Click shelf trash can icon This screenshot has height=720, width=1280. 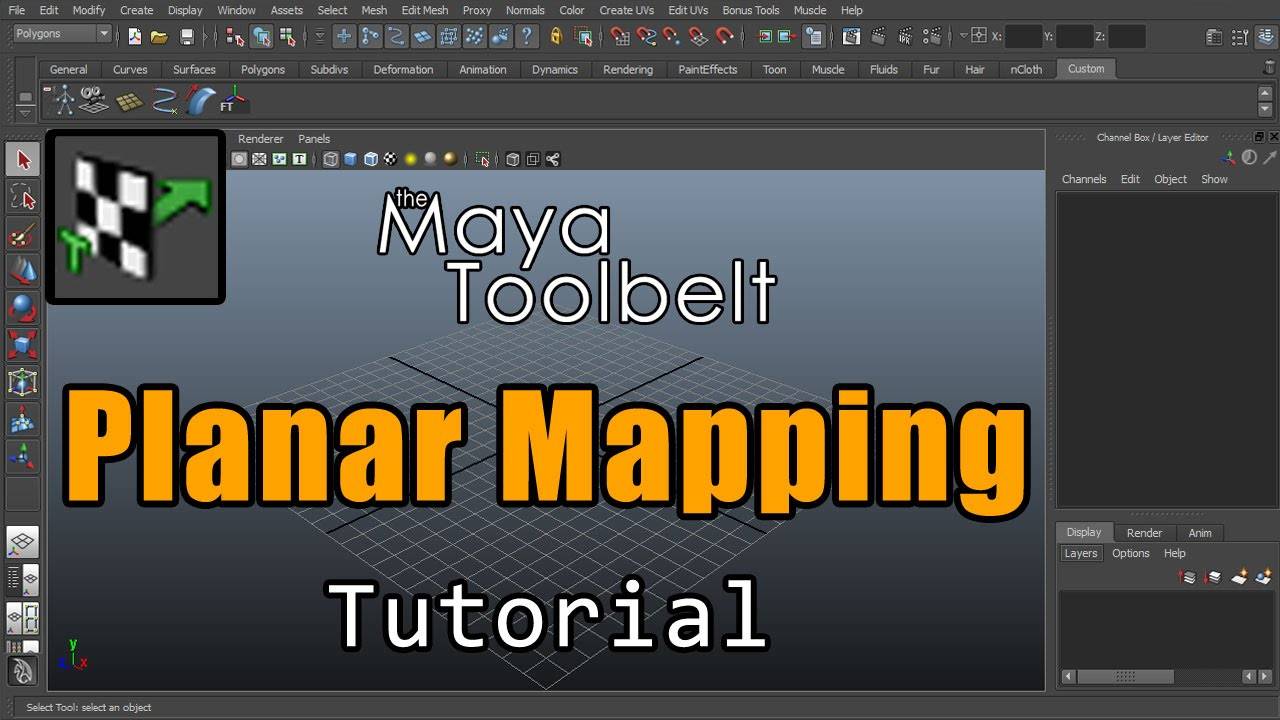pos(1269,68)
